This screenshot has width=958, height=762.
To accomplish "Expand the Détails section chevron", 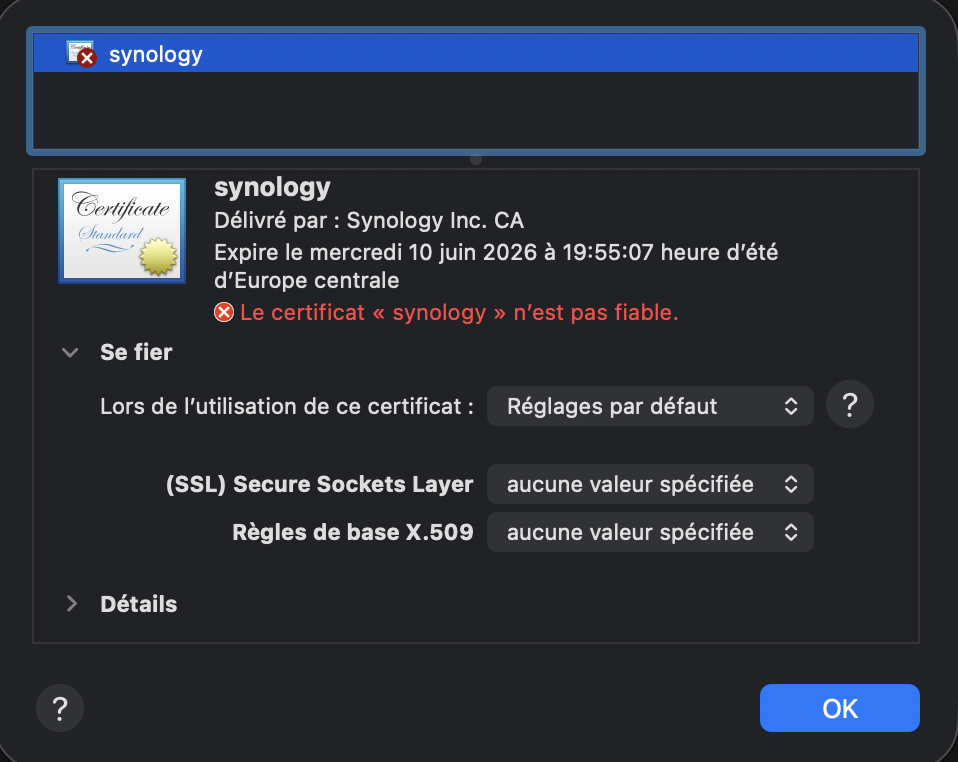I will (x=71, y=604).
